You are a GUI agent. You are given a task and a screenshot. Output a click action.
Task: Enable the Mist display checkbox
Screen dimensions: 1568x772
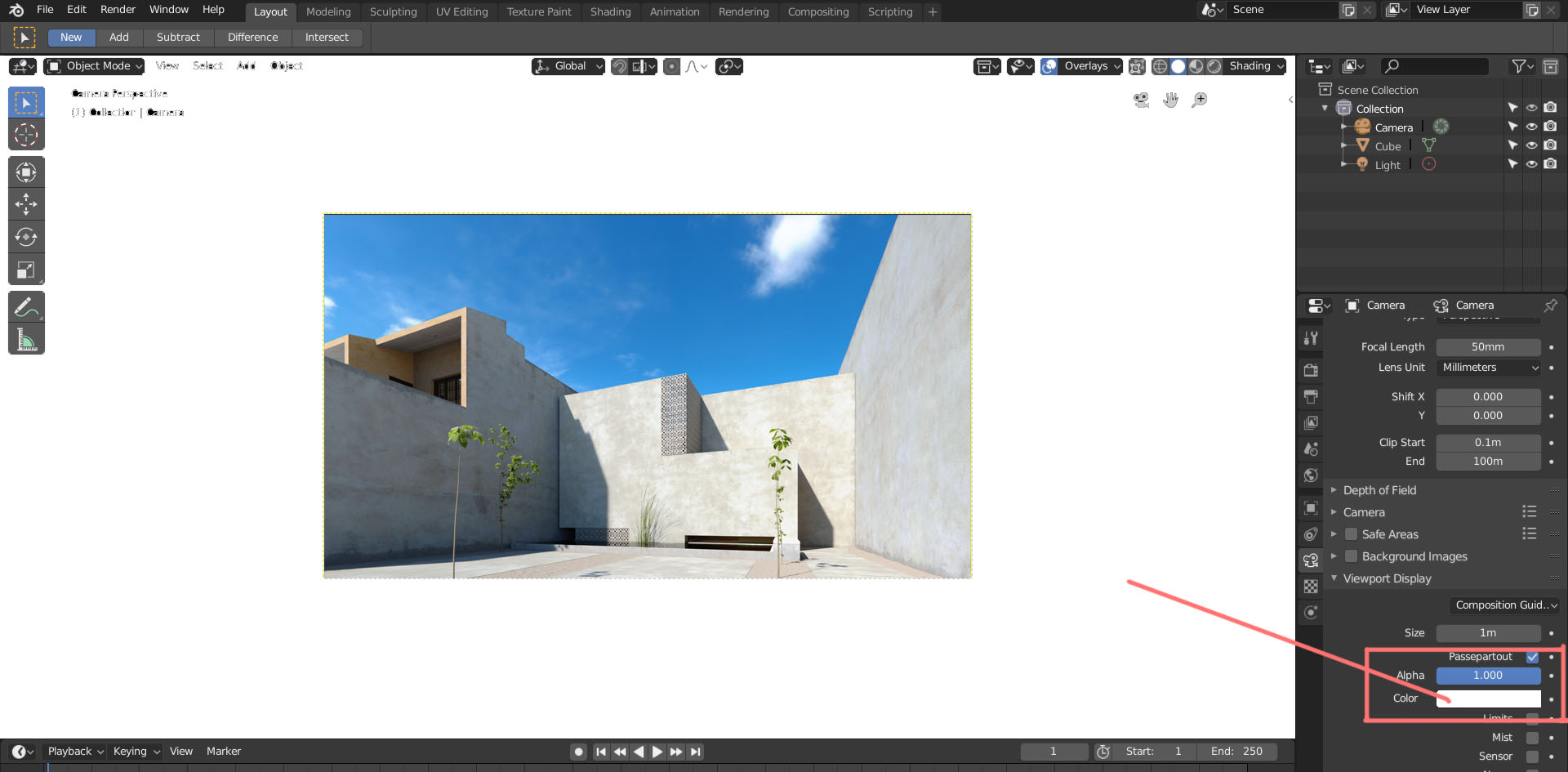(1532, 738)
